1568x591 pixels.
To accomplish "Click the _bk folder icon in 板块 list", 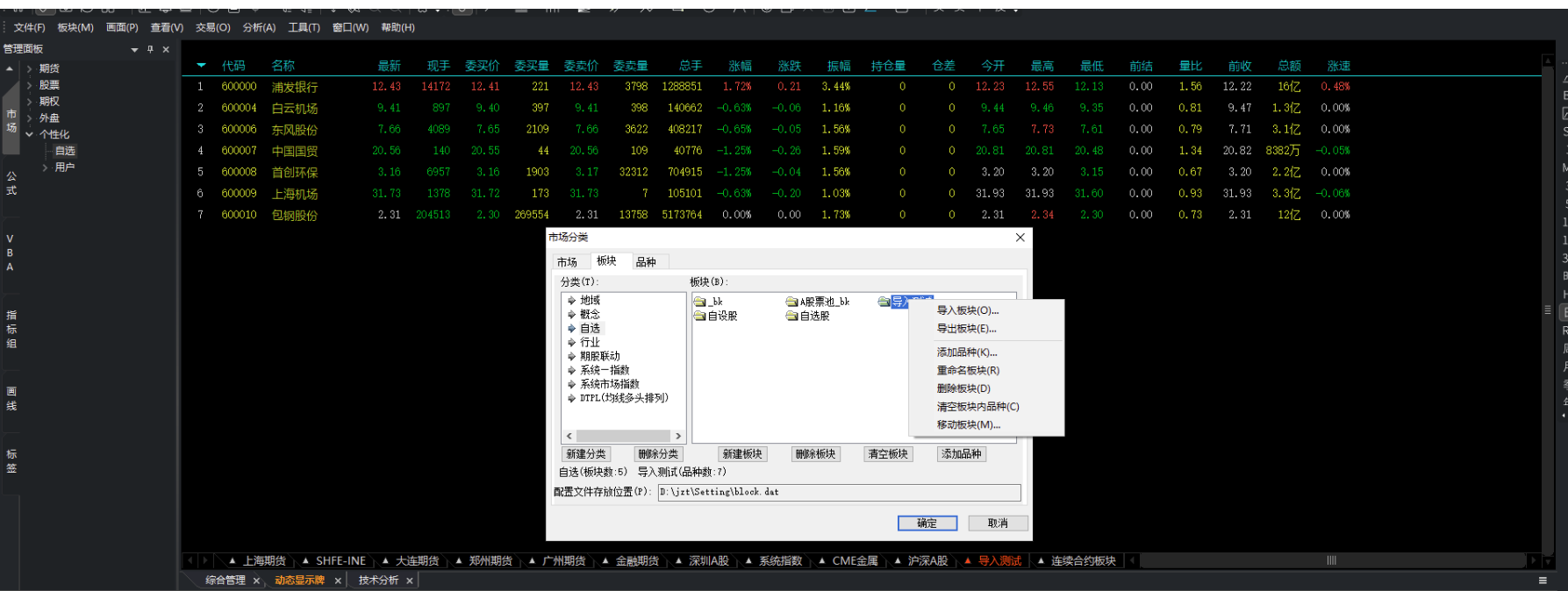I will [700, 302].
